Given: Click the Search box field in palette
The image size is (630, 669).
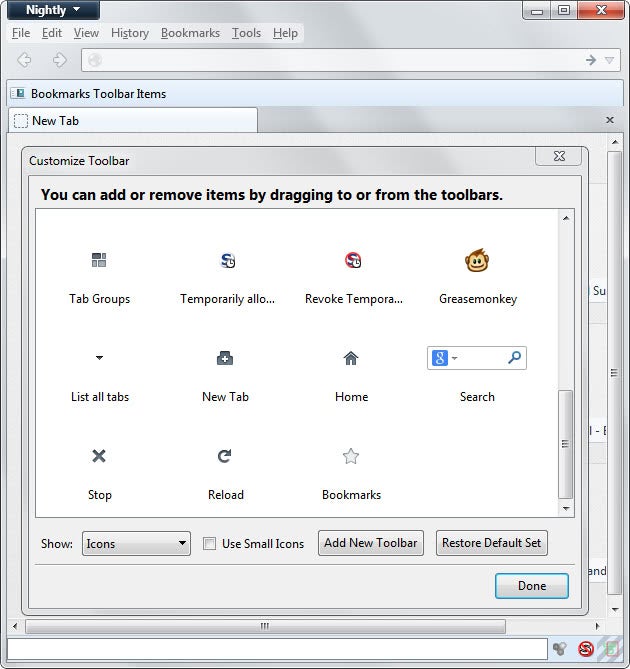Looking at the screenshot, I should pos(477,358).
